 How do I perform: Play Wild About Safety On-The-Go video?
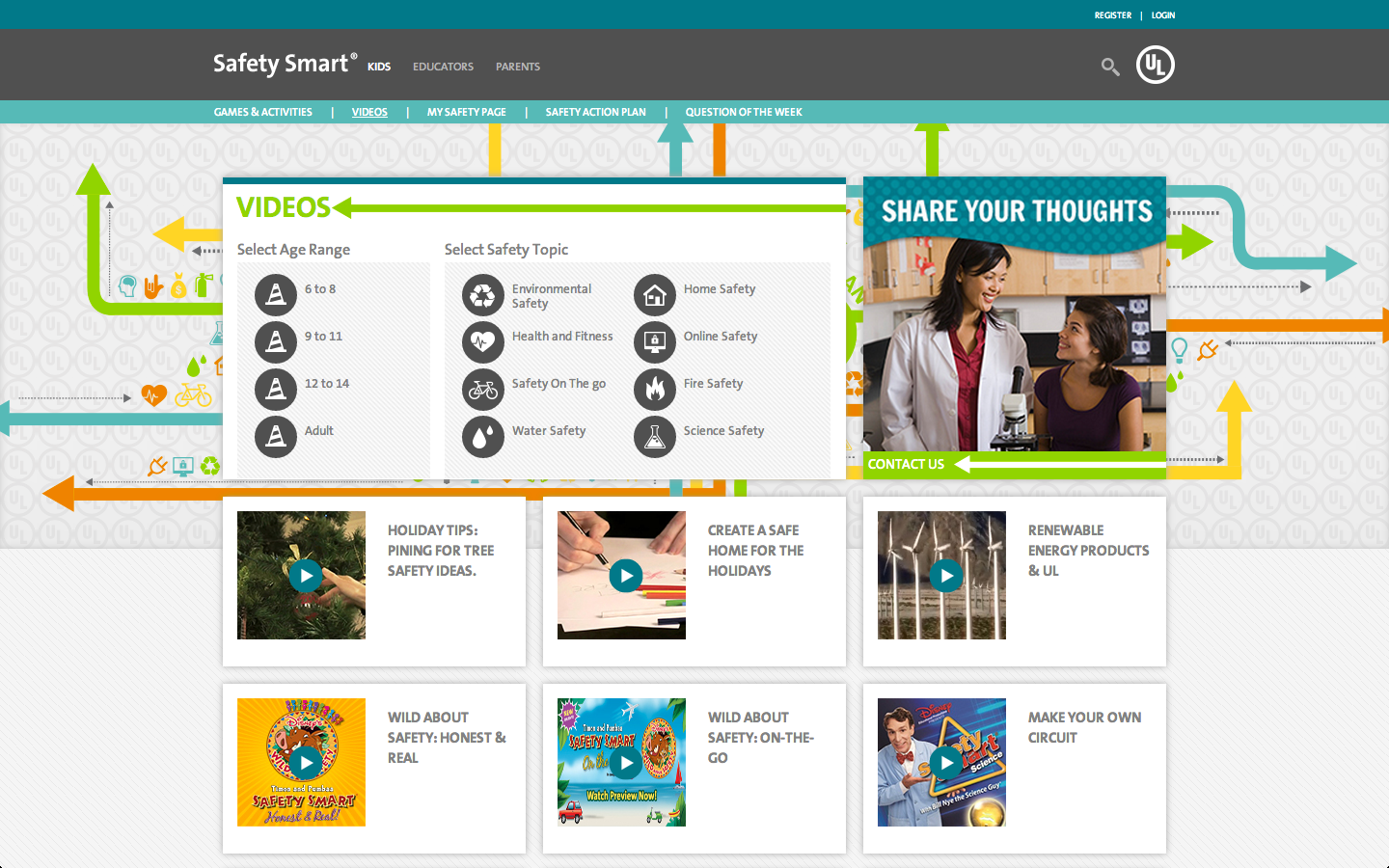coord(626,763)
